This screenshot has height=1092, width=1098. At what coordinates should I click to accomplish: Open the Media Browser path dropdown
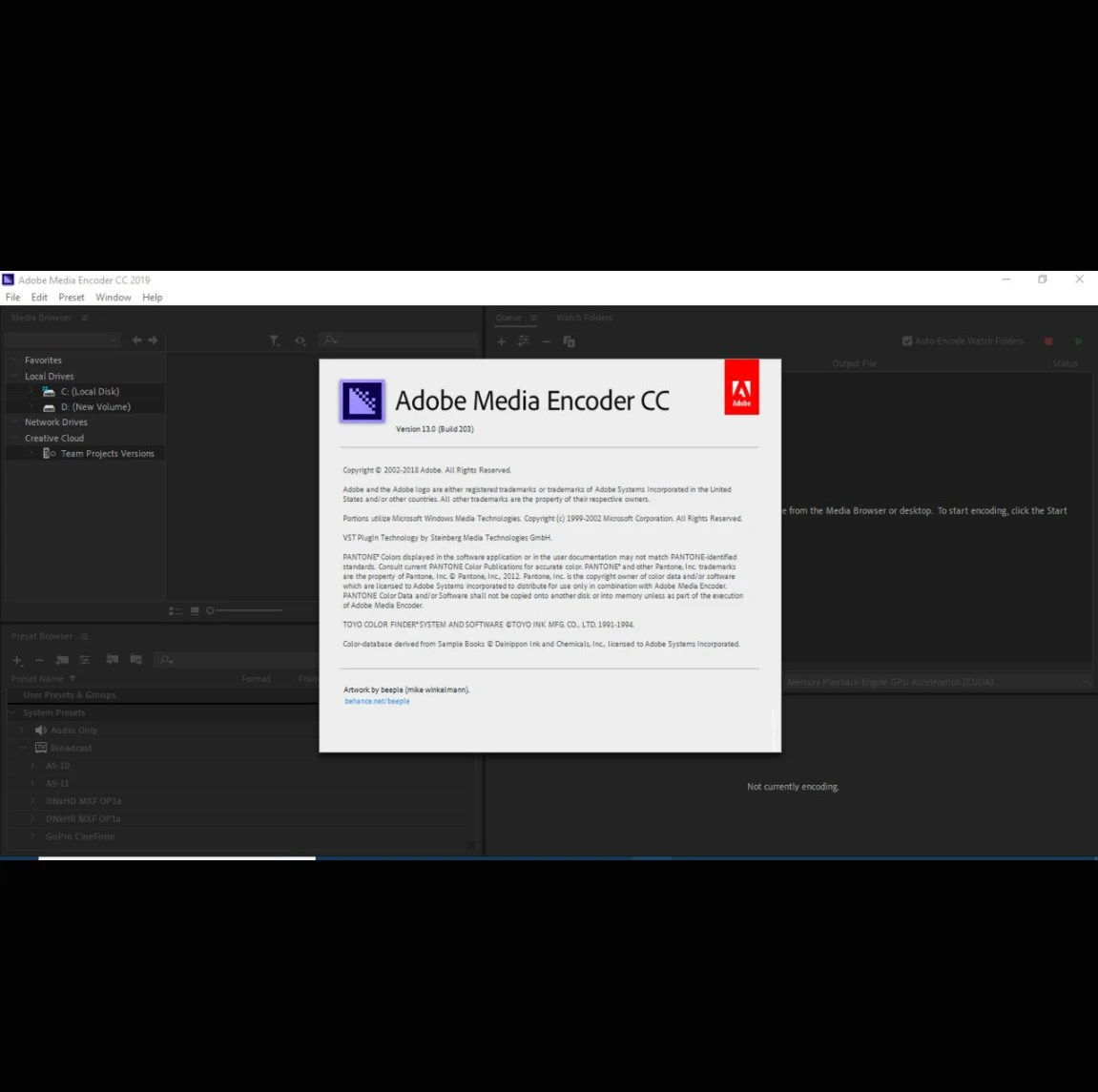click(x=62, y=340)
